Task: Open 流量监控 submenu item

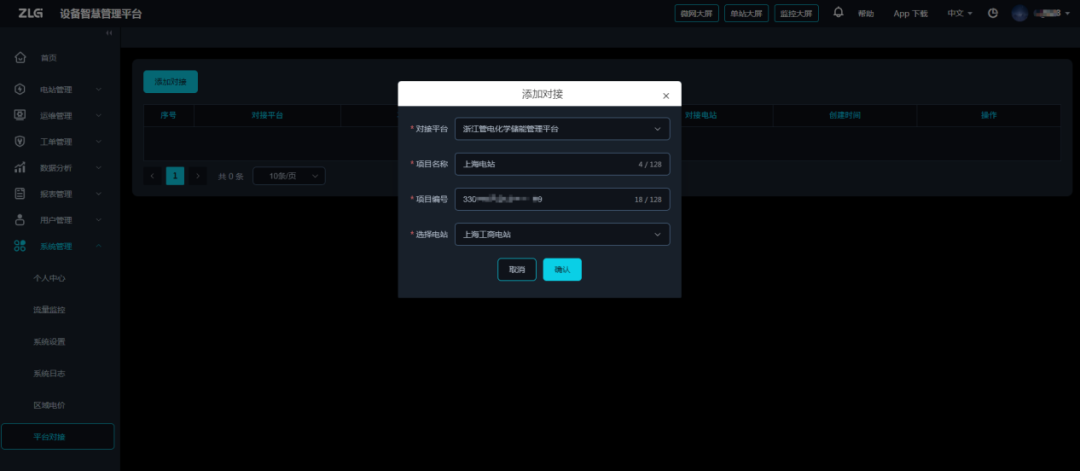Action: 50,310
